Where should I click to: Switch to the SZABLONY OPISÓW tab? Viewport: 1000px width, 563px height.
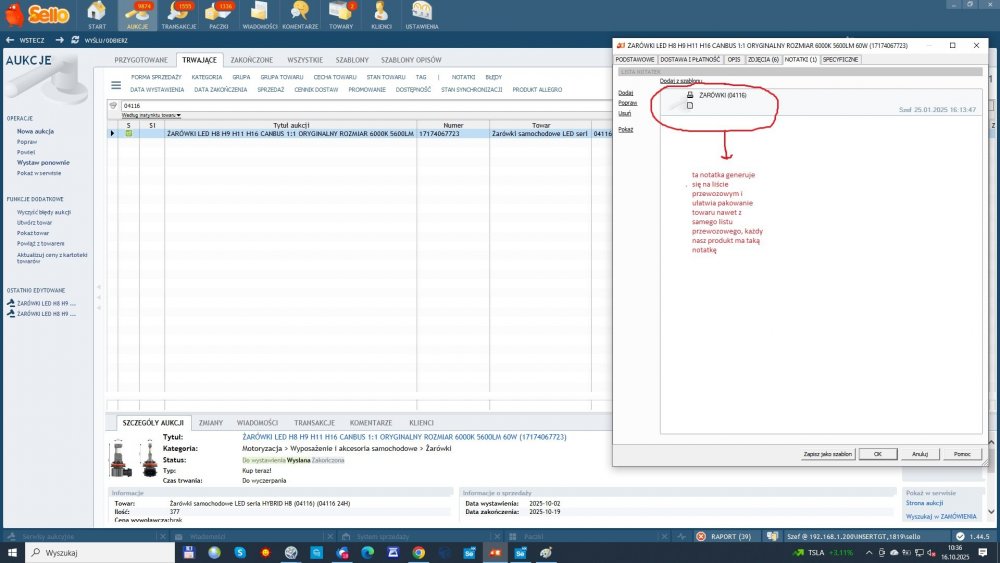point(411,60)
